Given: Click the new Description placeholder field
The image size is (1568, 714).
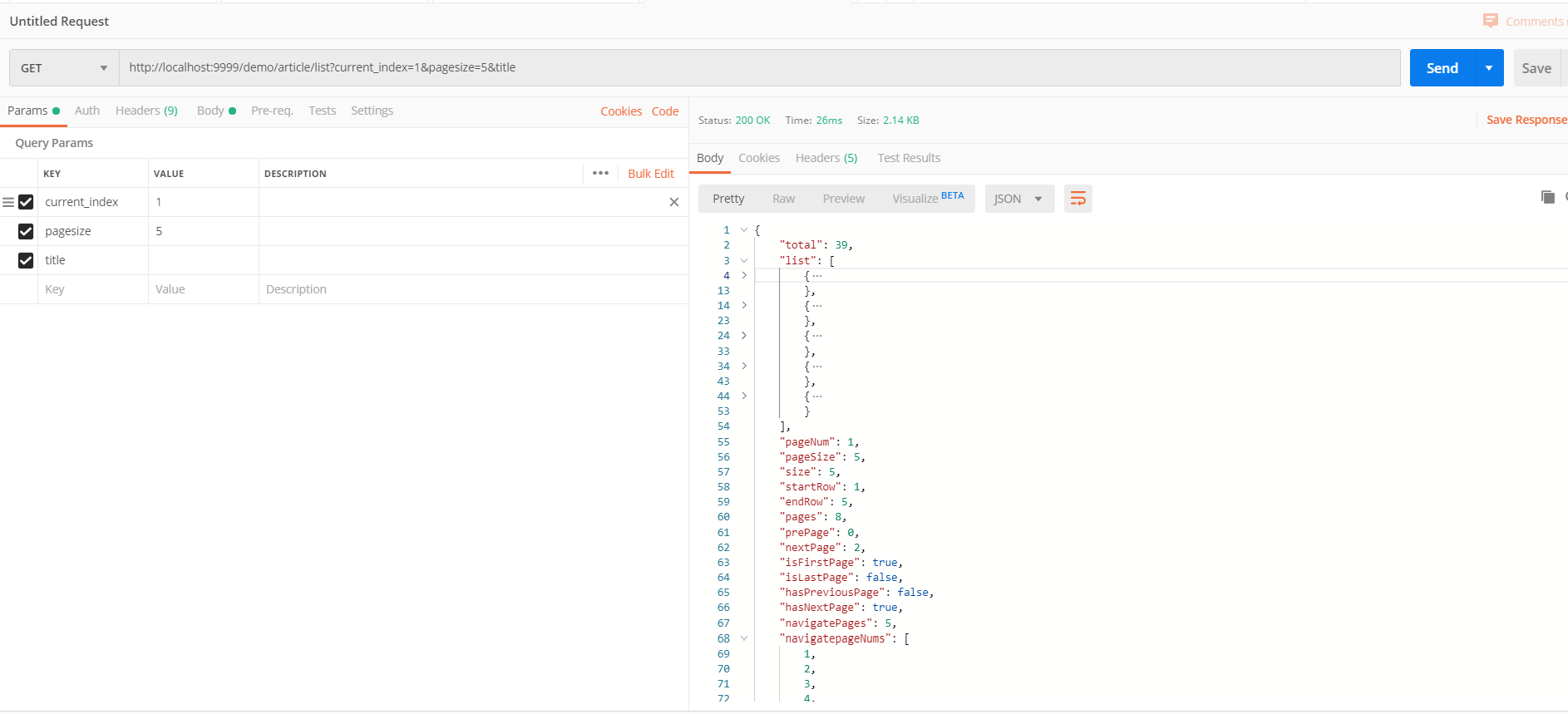Looking at the screenshot, I should 473,289.
